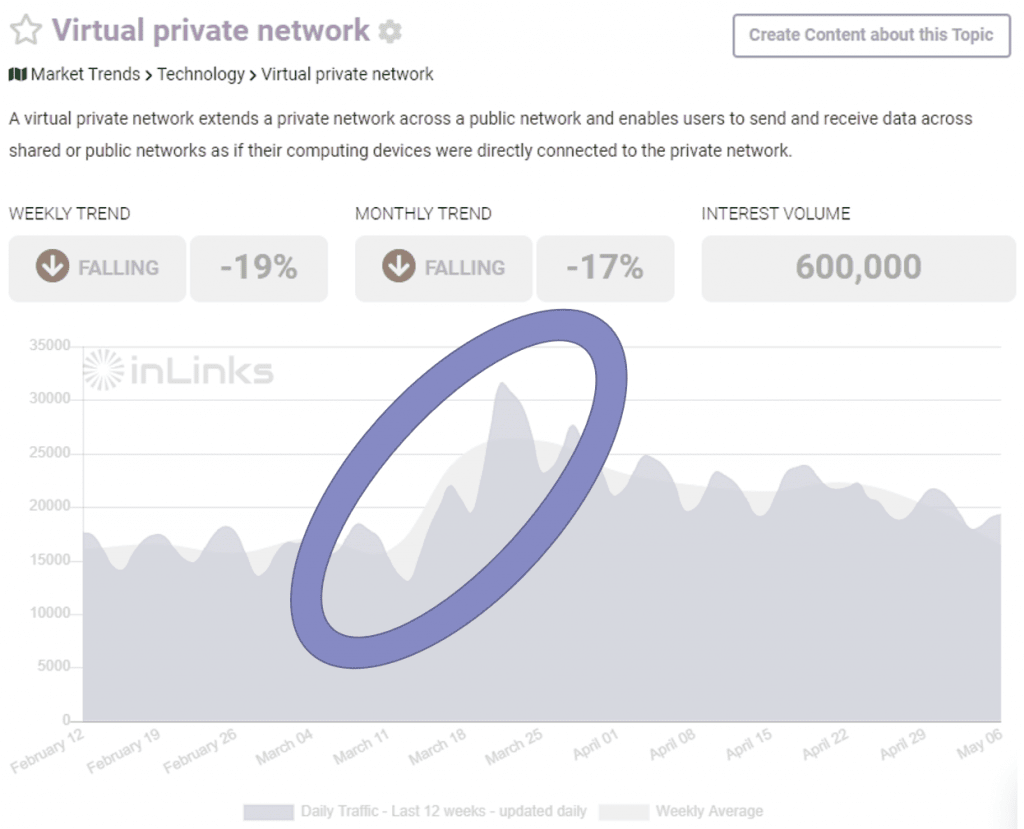Click the monthly -17% value box

605,268
